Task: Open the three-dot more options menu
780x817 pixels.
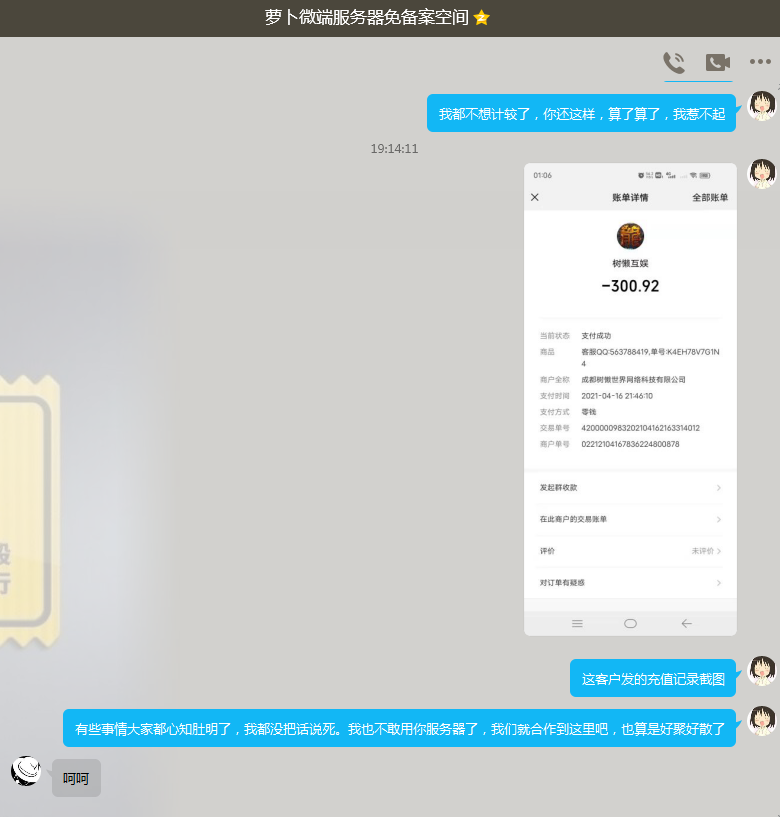Action: click(760, 63)
